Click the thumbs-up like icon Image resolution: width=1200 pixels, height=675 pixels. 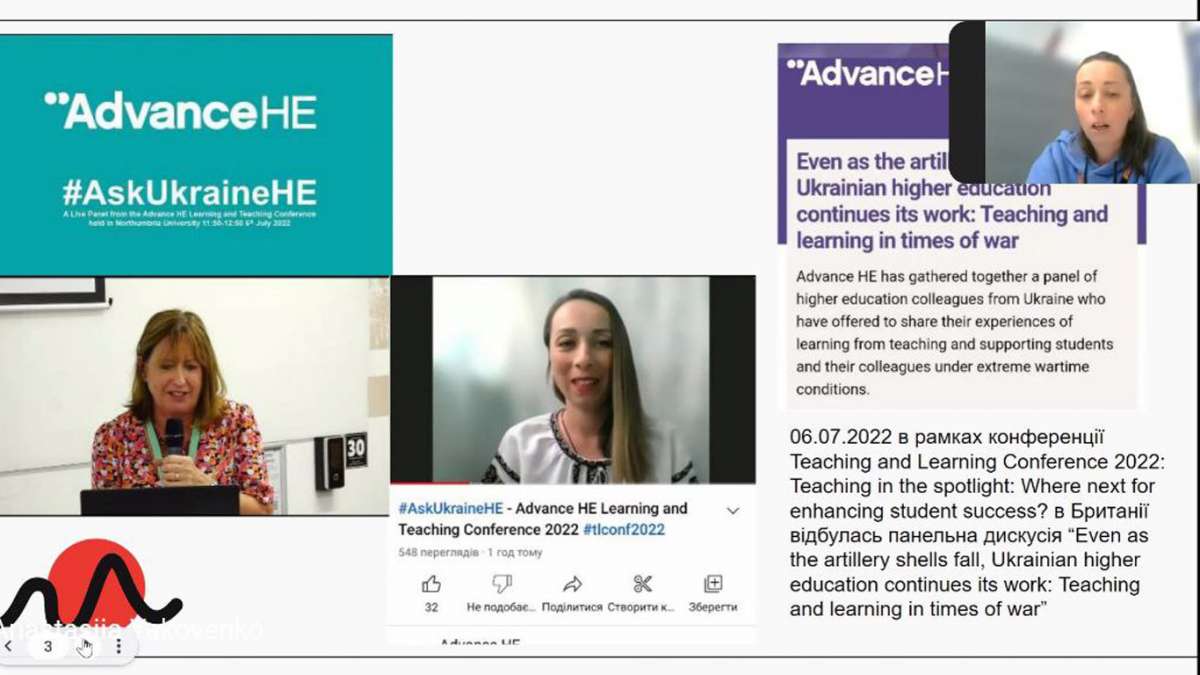point(431,584)
